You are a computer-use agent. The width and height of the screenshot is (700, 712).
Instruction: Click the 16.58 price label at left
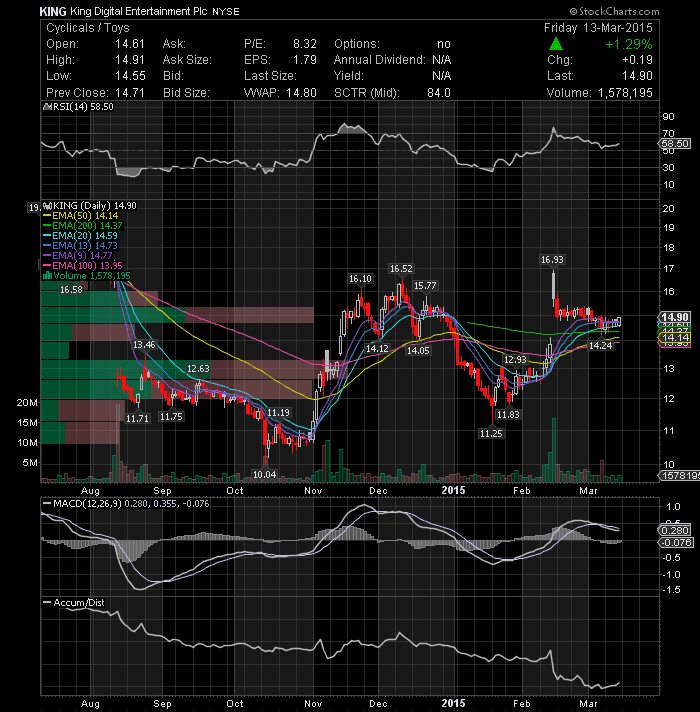pyautogui.click(x=71, y=290)
